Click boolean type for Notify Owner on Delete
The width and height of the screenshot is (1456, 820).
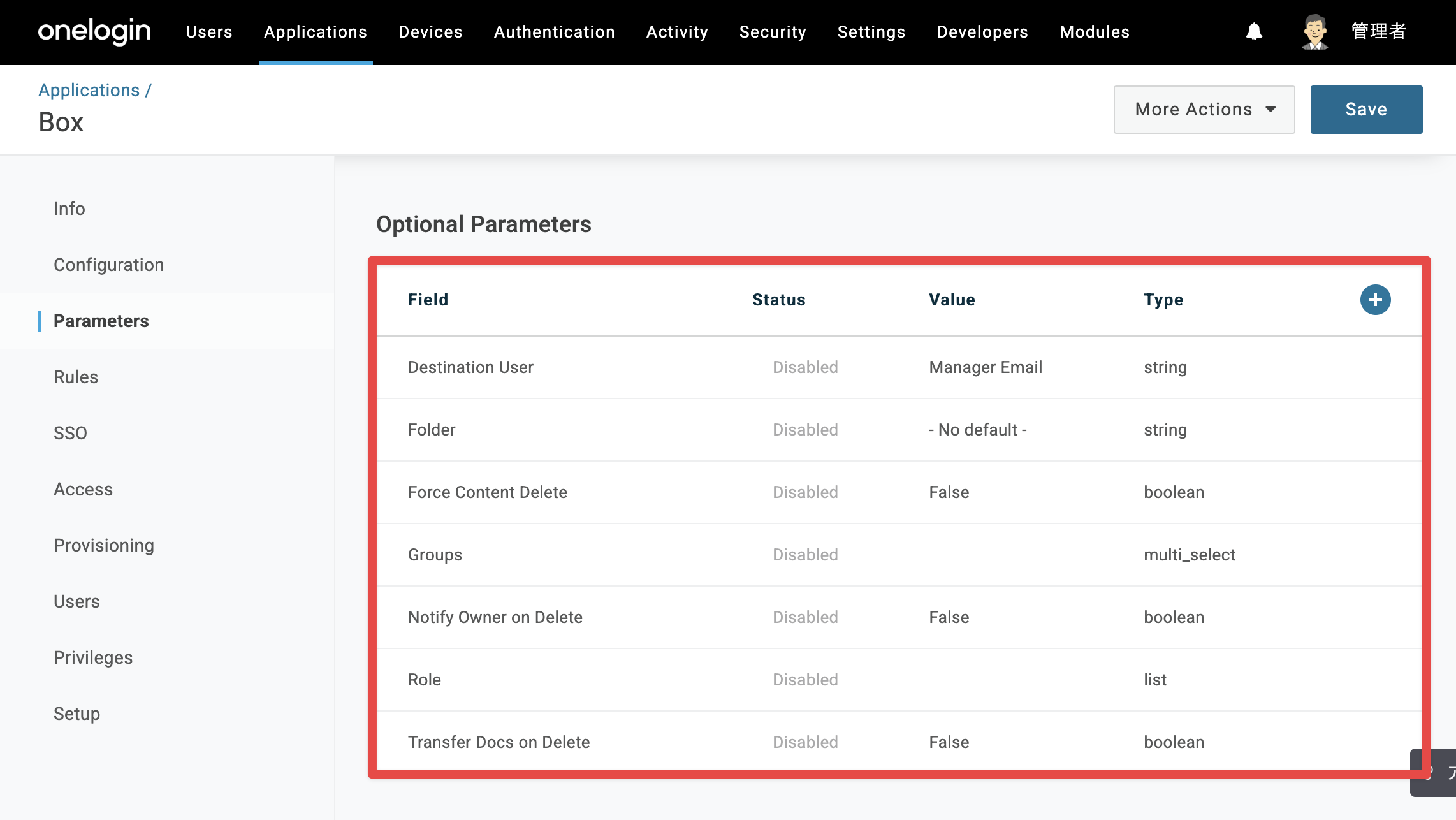coord(1174,617)
